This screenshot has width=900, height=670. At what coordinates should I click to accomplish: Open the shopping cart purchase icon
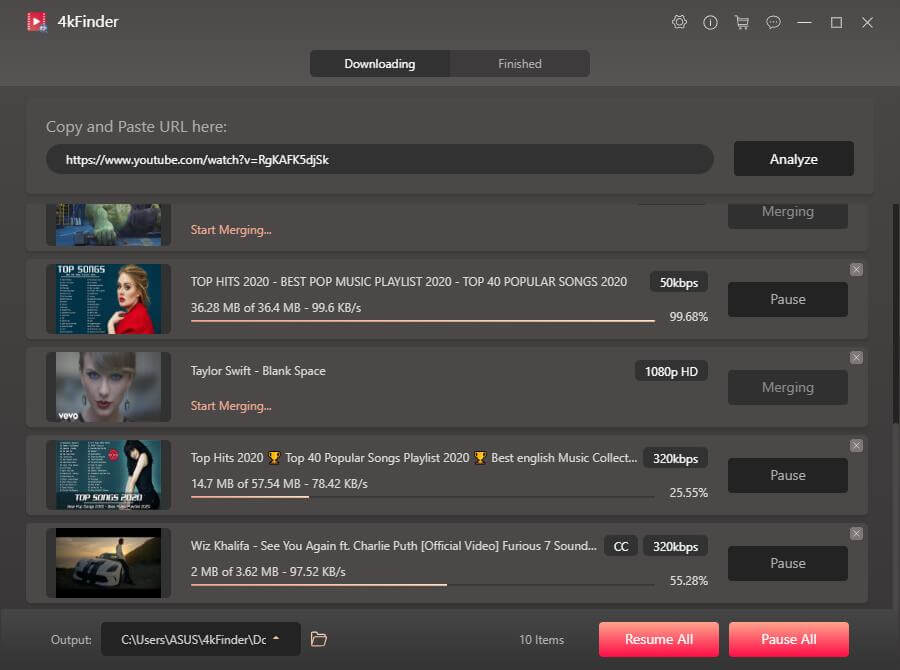(742, 22)
